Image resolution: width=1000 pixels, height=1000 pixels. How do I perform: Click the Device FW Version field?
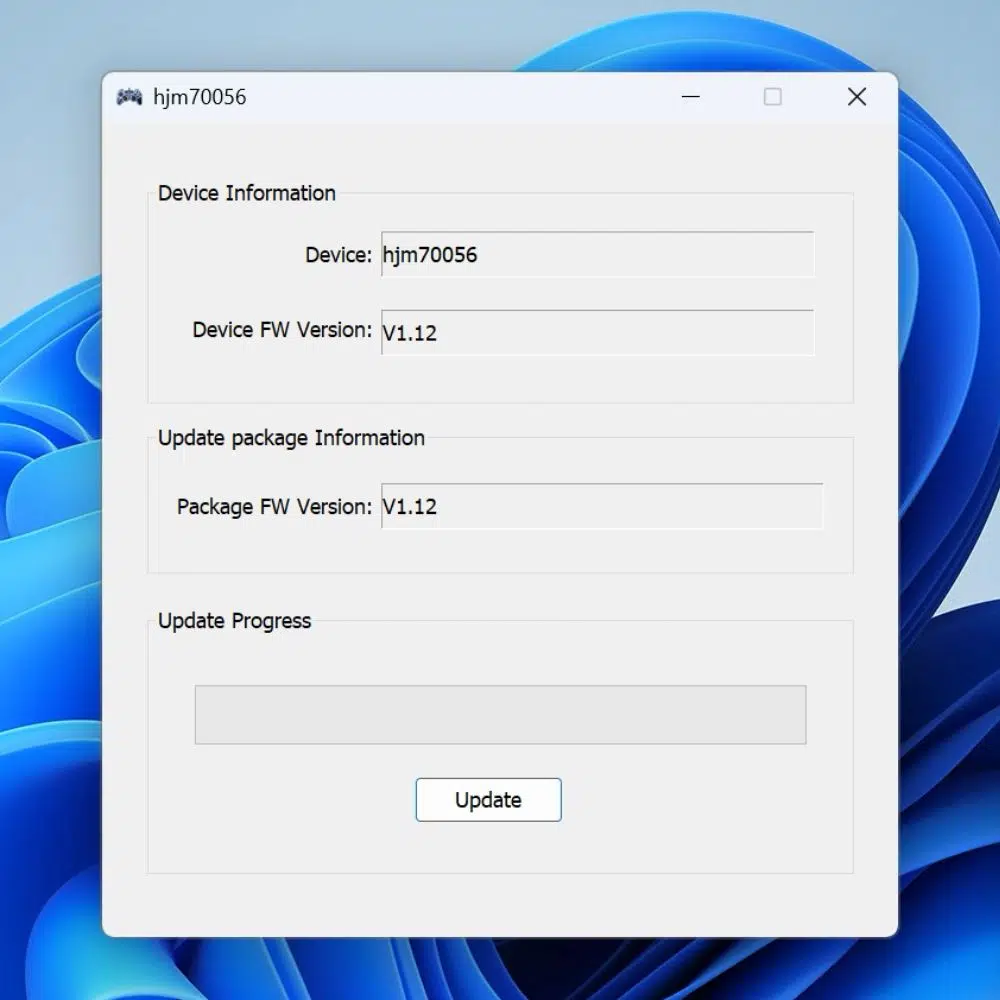(x=598, y=332)
